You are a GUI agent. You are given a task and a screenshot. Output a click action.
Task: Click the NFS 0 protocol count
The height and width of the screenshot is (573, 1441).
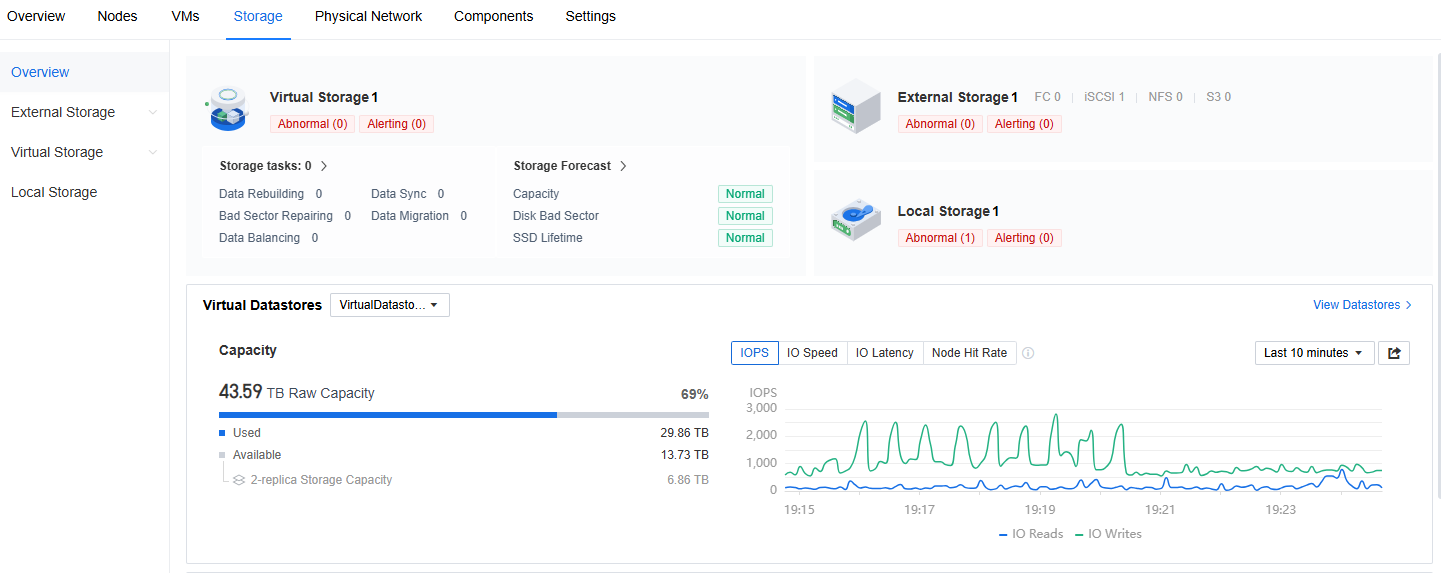click(1165, 97)
